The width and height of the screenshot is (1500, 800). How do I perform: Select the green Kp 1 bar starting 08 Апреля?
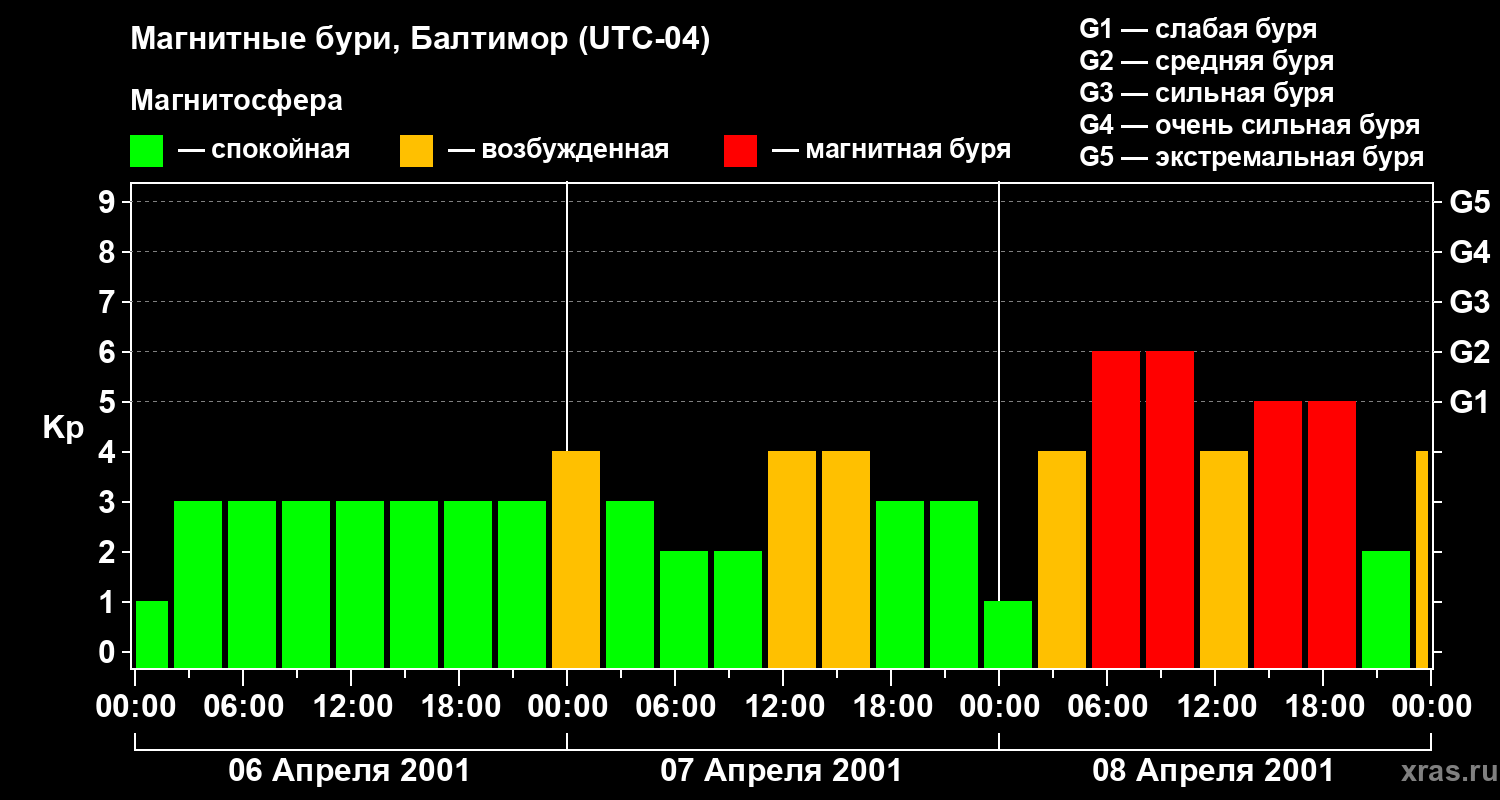pyautogui.click(x=1008, y=634)
